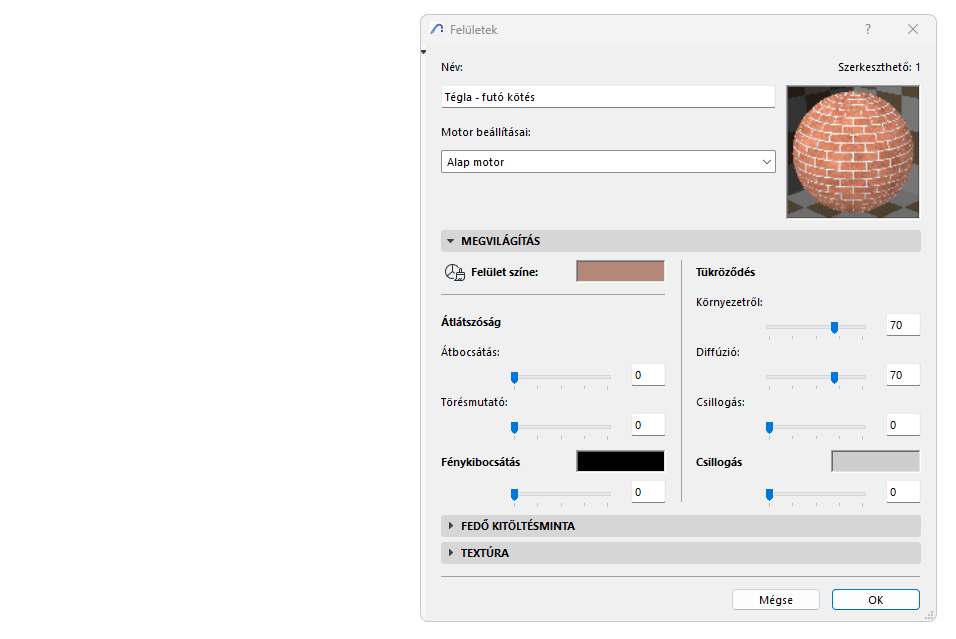Click the Felületek dialog title bar icon
Viewport: 956px width, 639px height.
click(436, 29)
